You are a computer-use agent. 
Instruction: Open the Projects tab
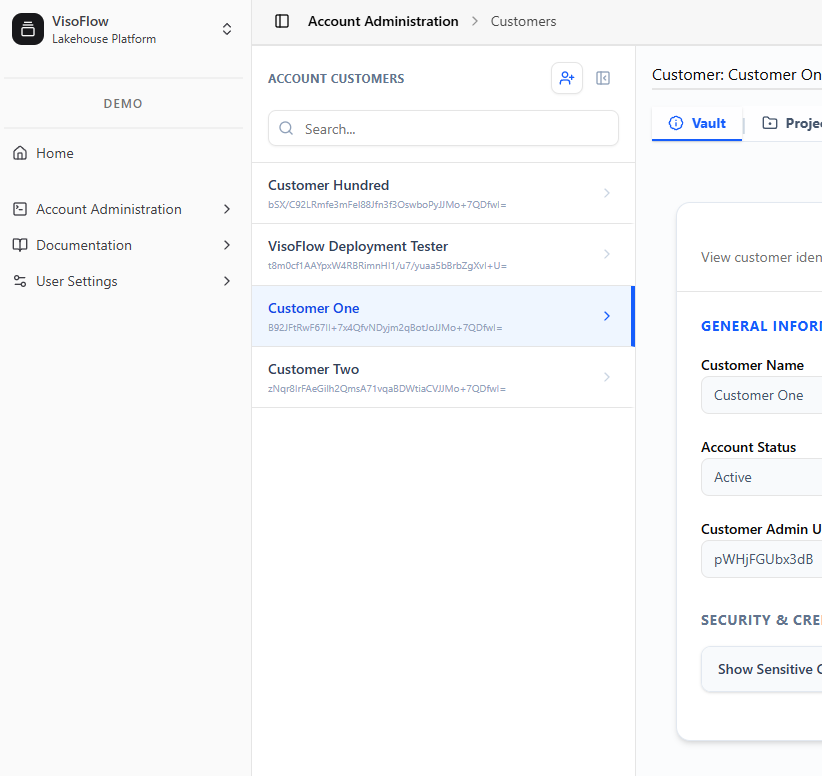(791, 123)
